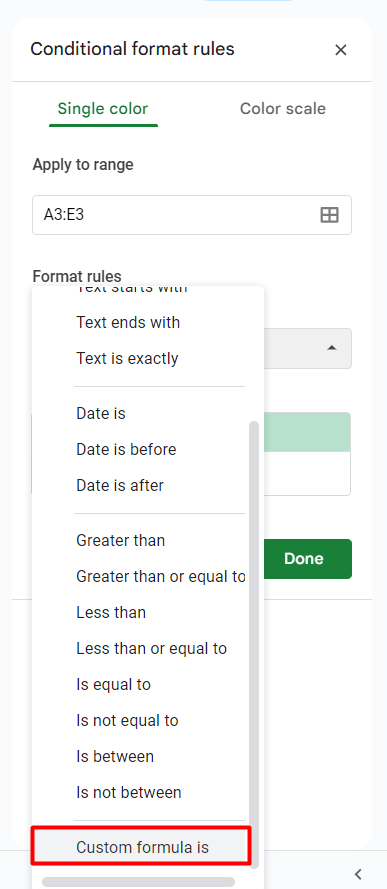This screenshot has height=889, width=387.
Task: Open the select data range grid icon
Action: point(330,215)
